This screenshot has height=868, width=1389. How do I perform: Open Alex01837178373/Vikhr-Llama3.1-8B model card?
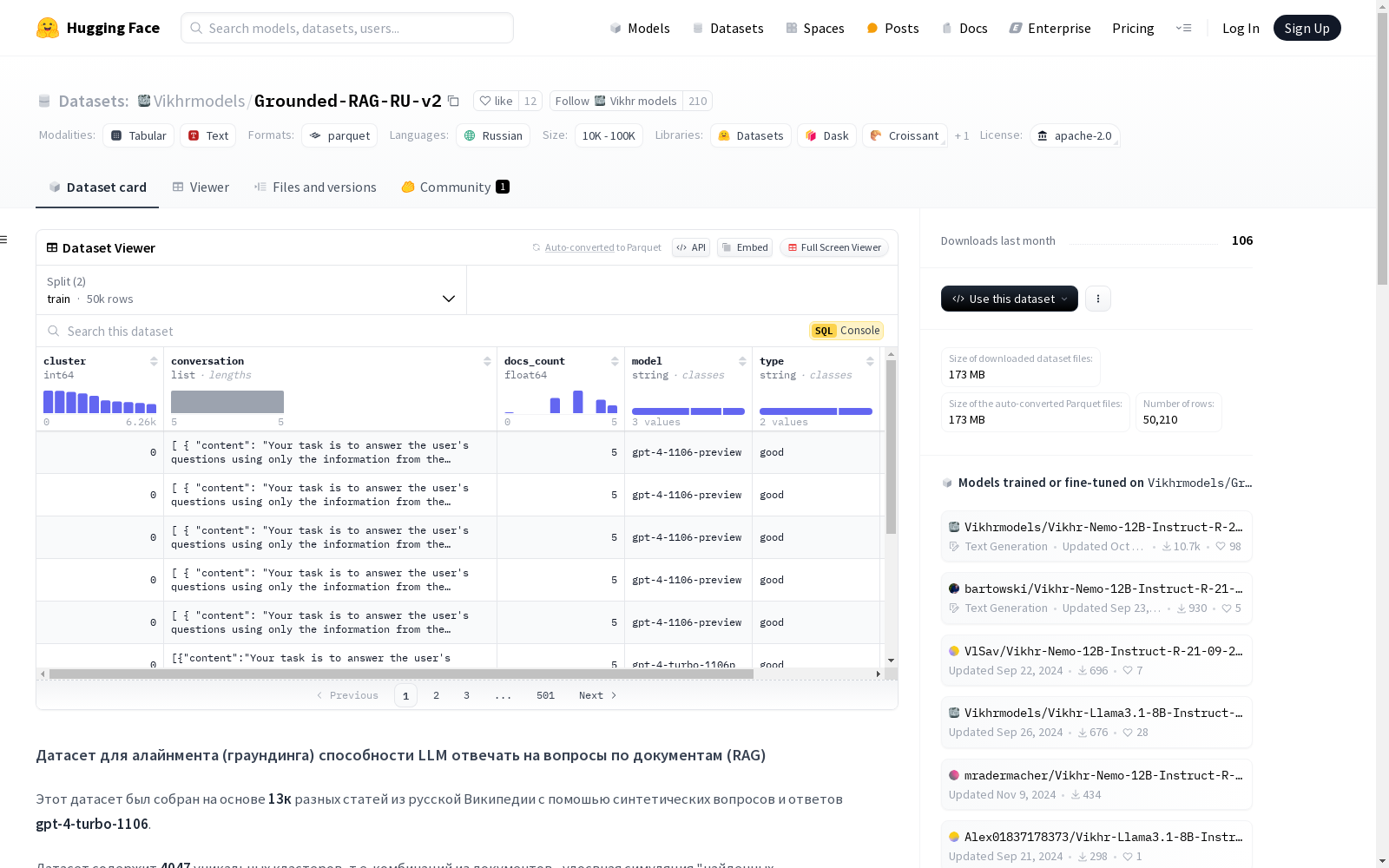click(1096, 845)
